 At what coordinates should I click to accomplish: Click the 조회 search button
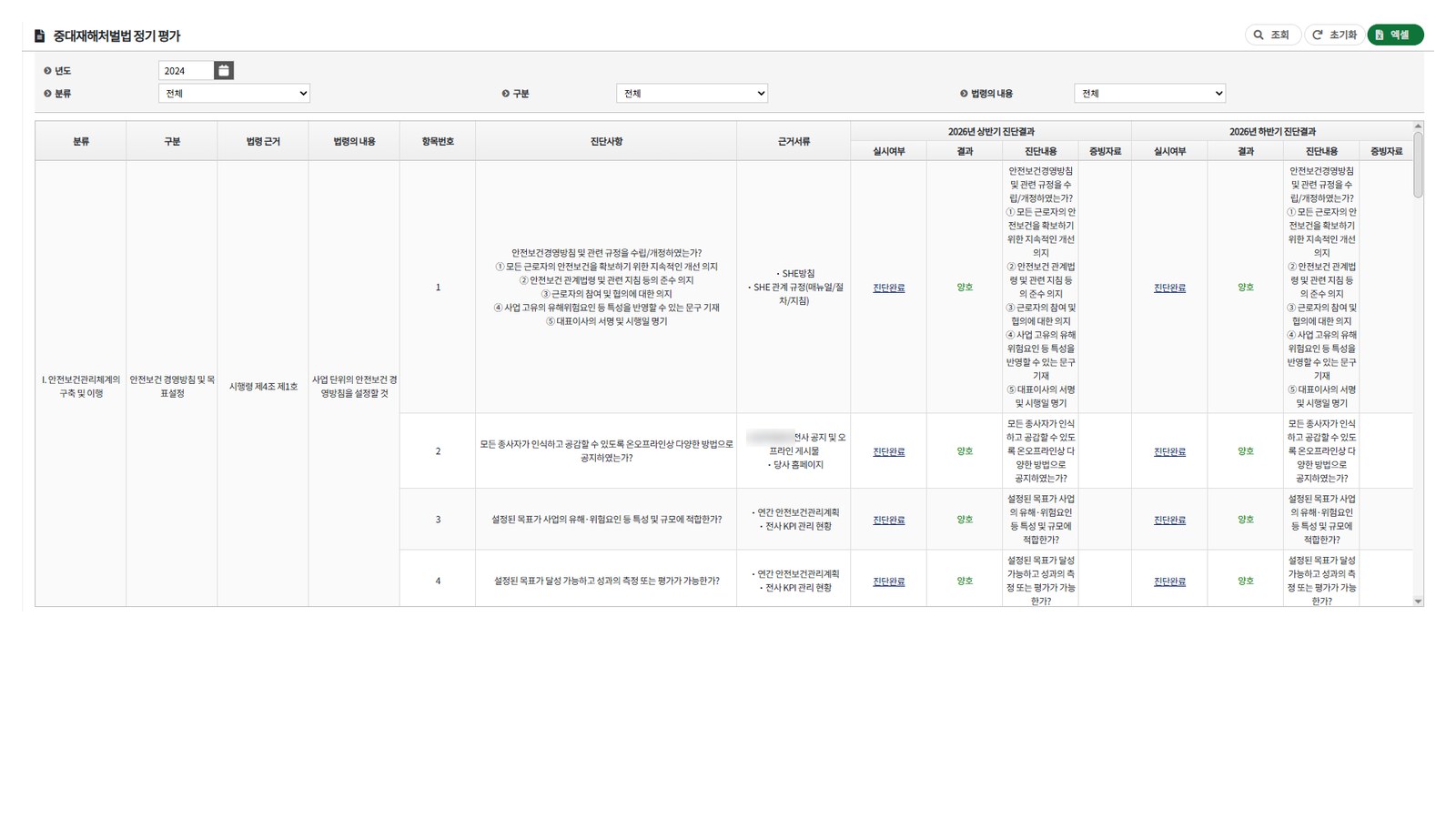tap(1272, 35)
